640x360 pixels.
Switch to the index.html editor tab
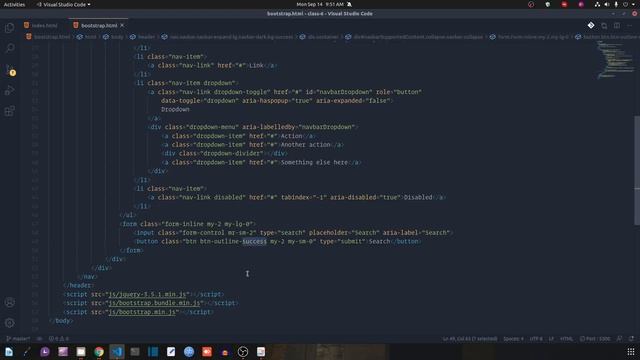41,25
